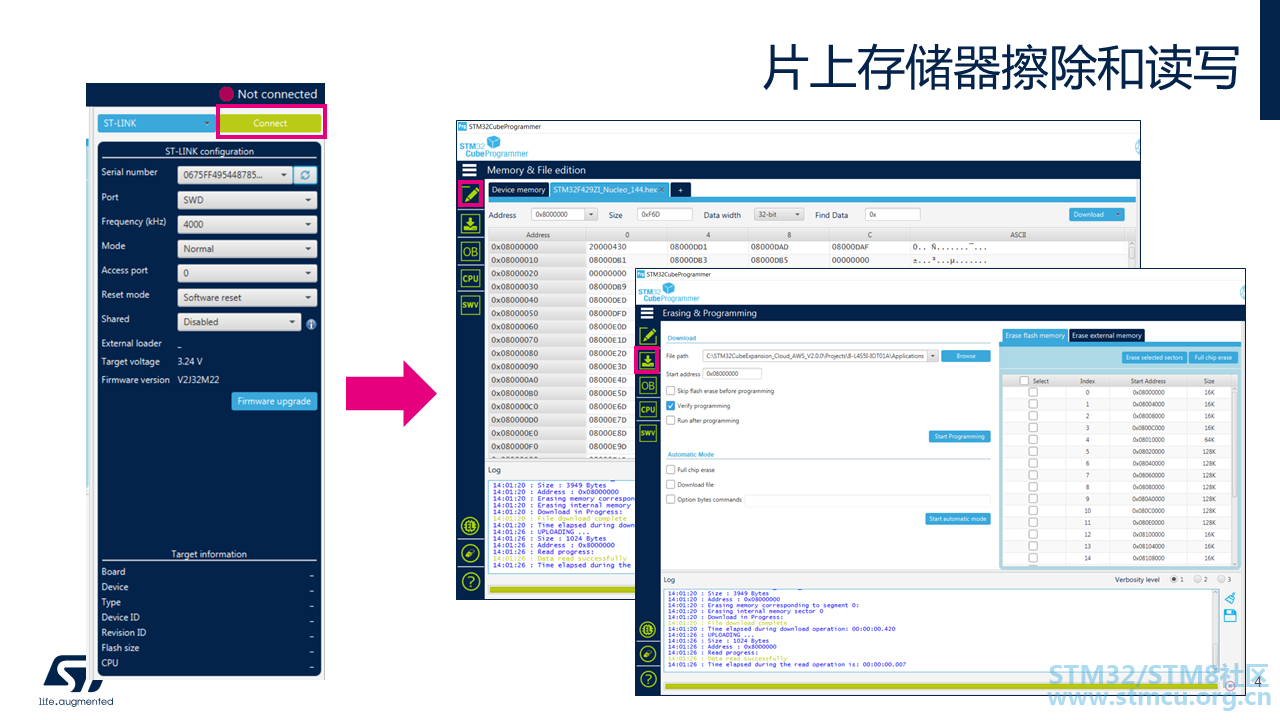Toggle the Select all sectors header checkbox
The image size is (1280, 720).
pyautogui.click(x=1024, y=381)
